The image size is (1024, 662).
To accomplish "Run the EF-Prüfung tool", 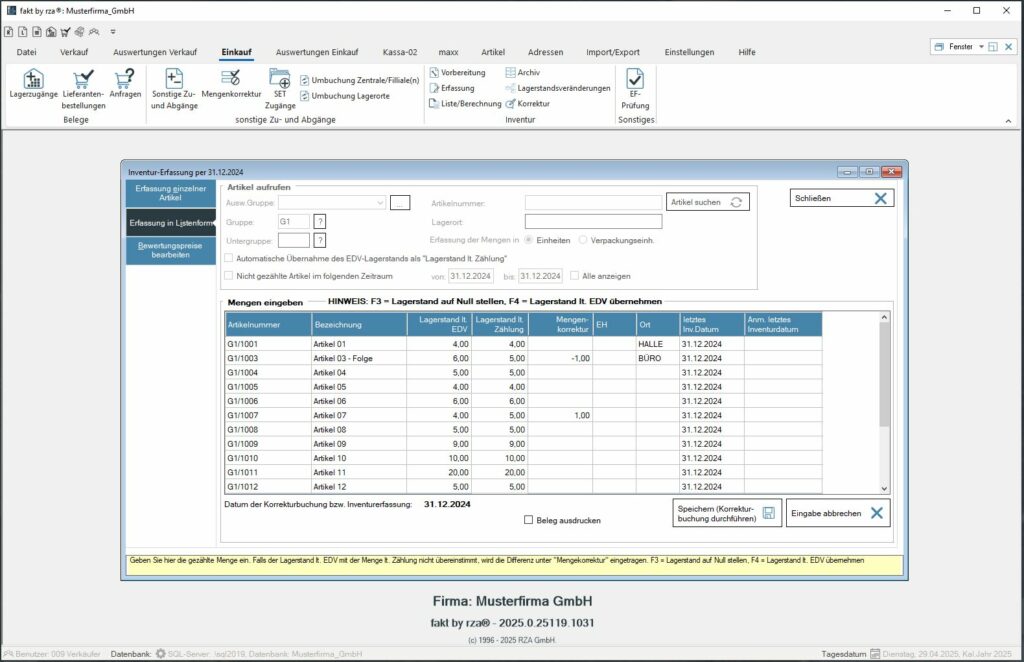I will [637, 90].
